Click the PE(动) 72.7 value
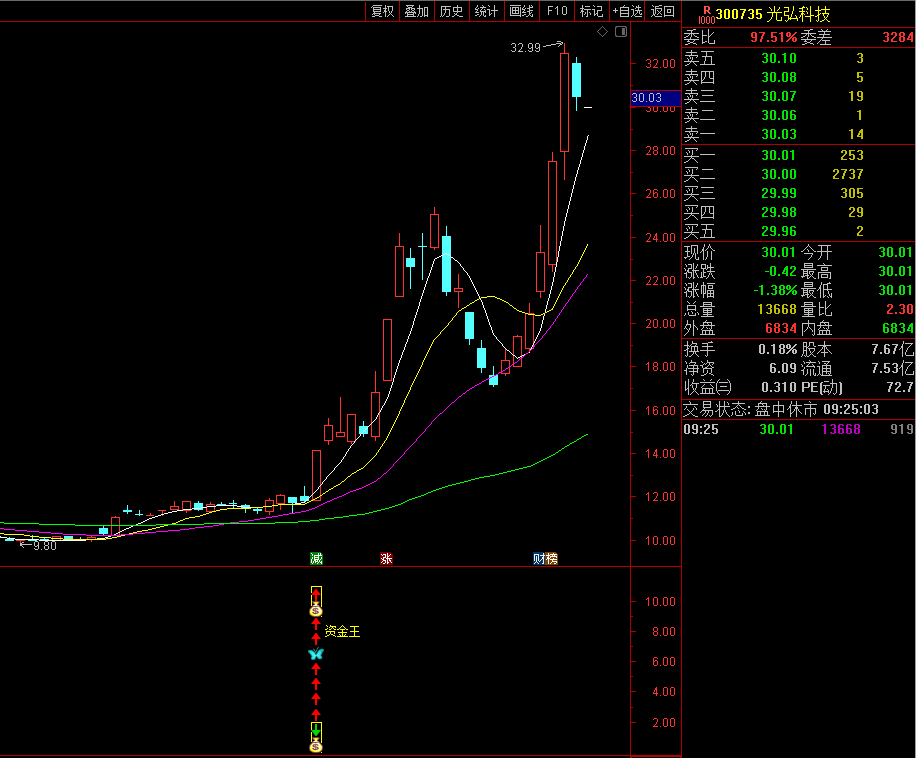 900,388
